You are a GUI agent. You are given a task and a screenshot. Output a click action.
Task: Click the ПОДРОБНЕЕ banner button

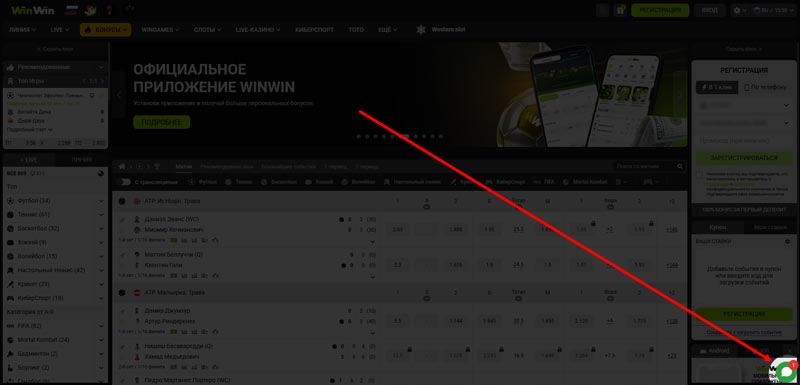[x=161, y=122]
